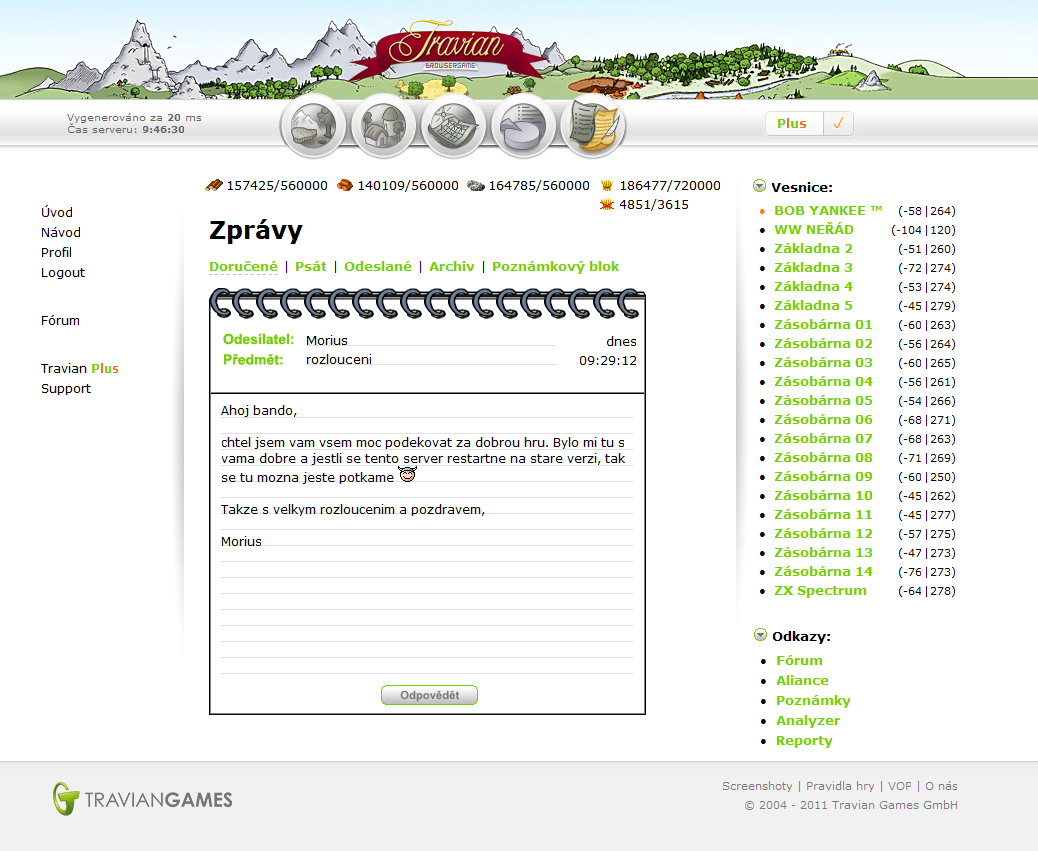Open sender Morius profile link
Viewport: 1038px width, 851px height.
(326, 340)
